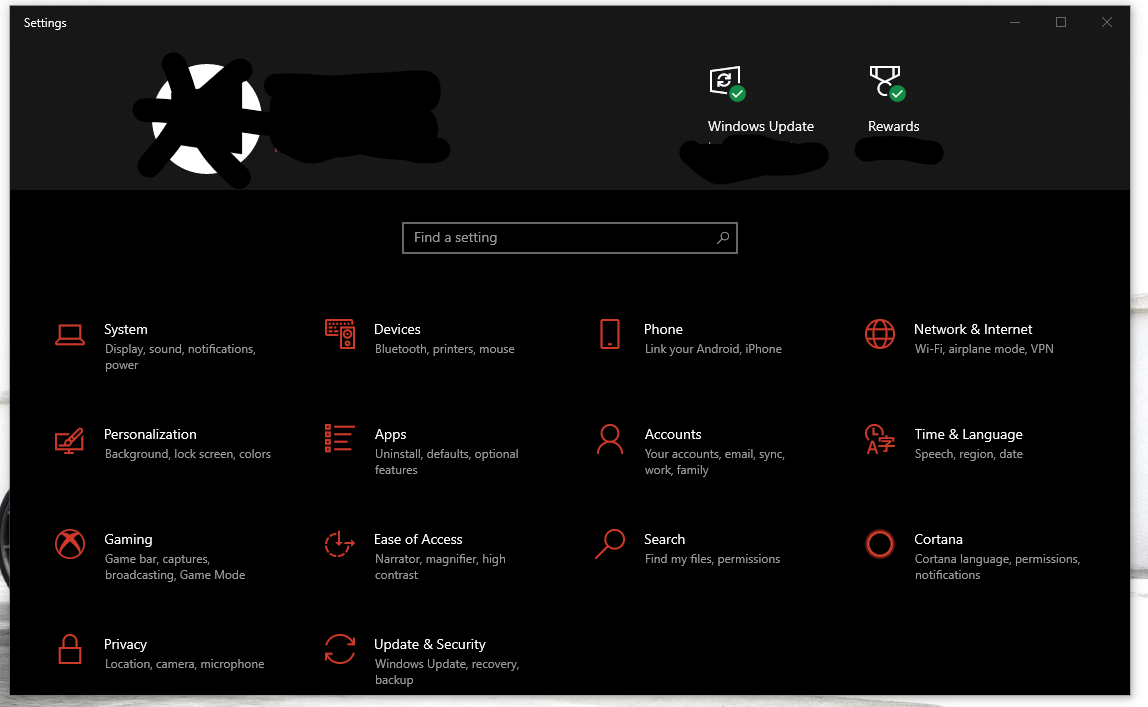The height and width of the screenshot is (707, 1148).
Task: Open the Gaming Xbox icon
Action: click(70, 544)
